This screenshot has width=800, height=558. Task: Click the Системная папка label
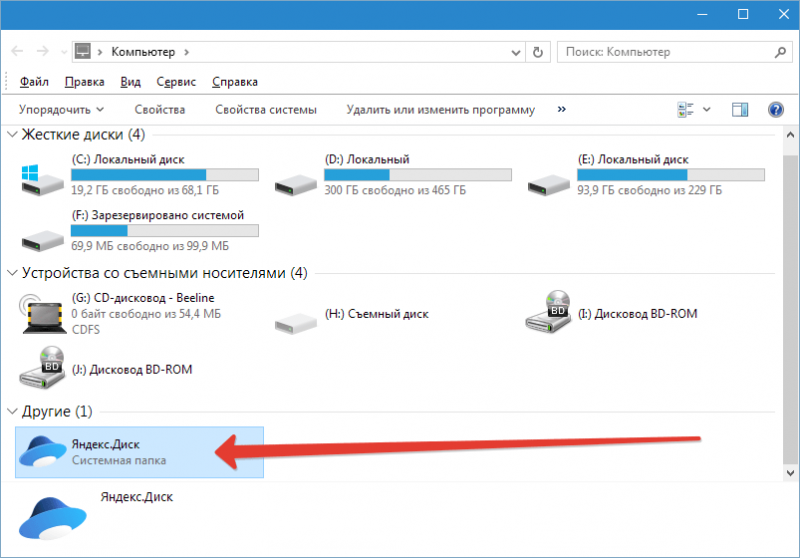[x=119, y=460]
